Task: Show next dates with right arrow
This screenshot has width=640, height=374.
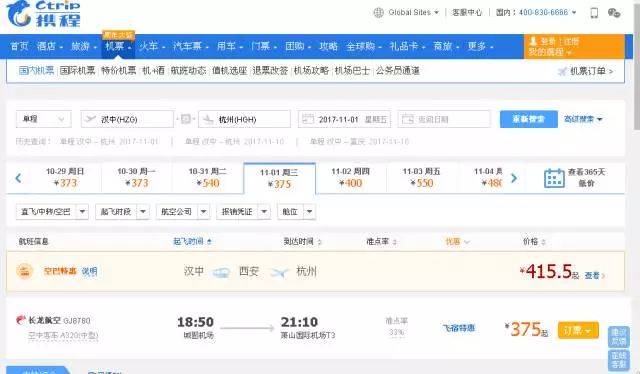Action: pos(514,178)
